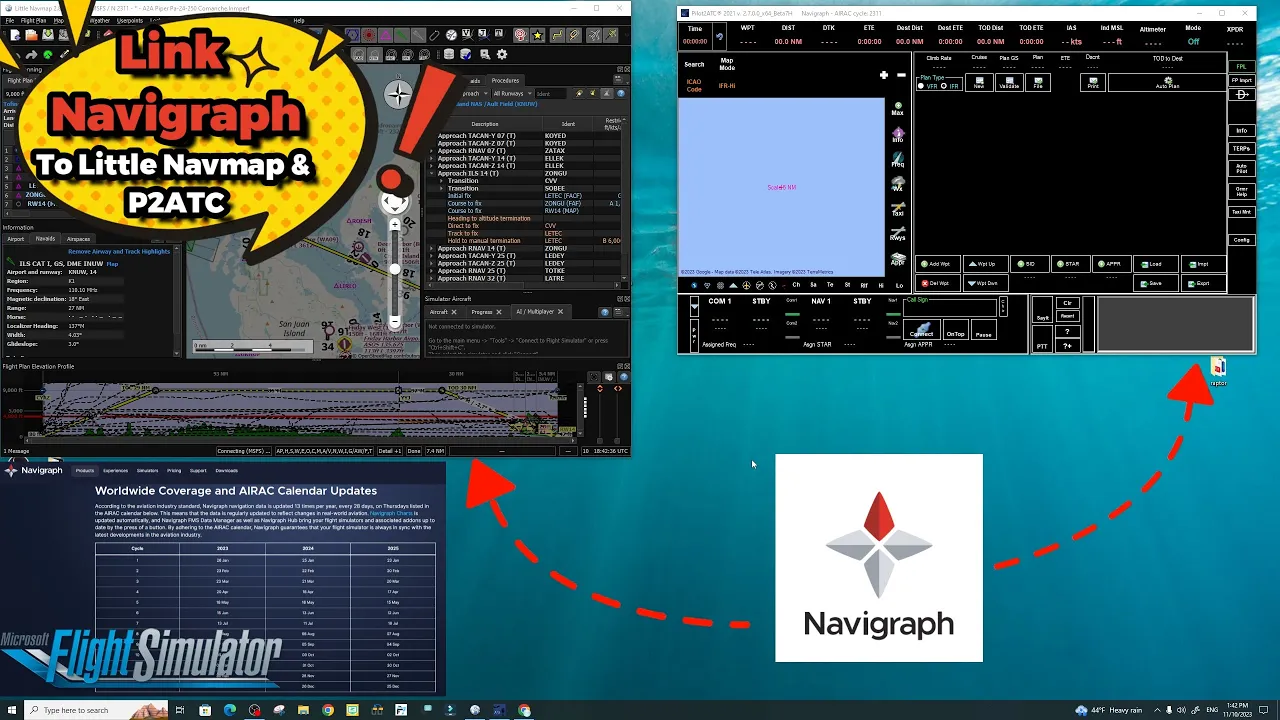Viewport: 1280px width, 720px height.
Task: Click the Validate button in Pilot2ATC
Action: pos(1009,83)
